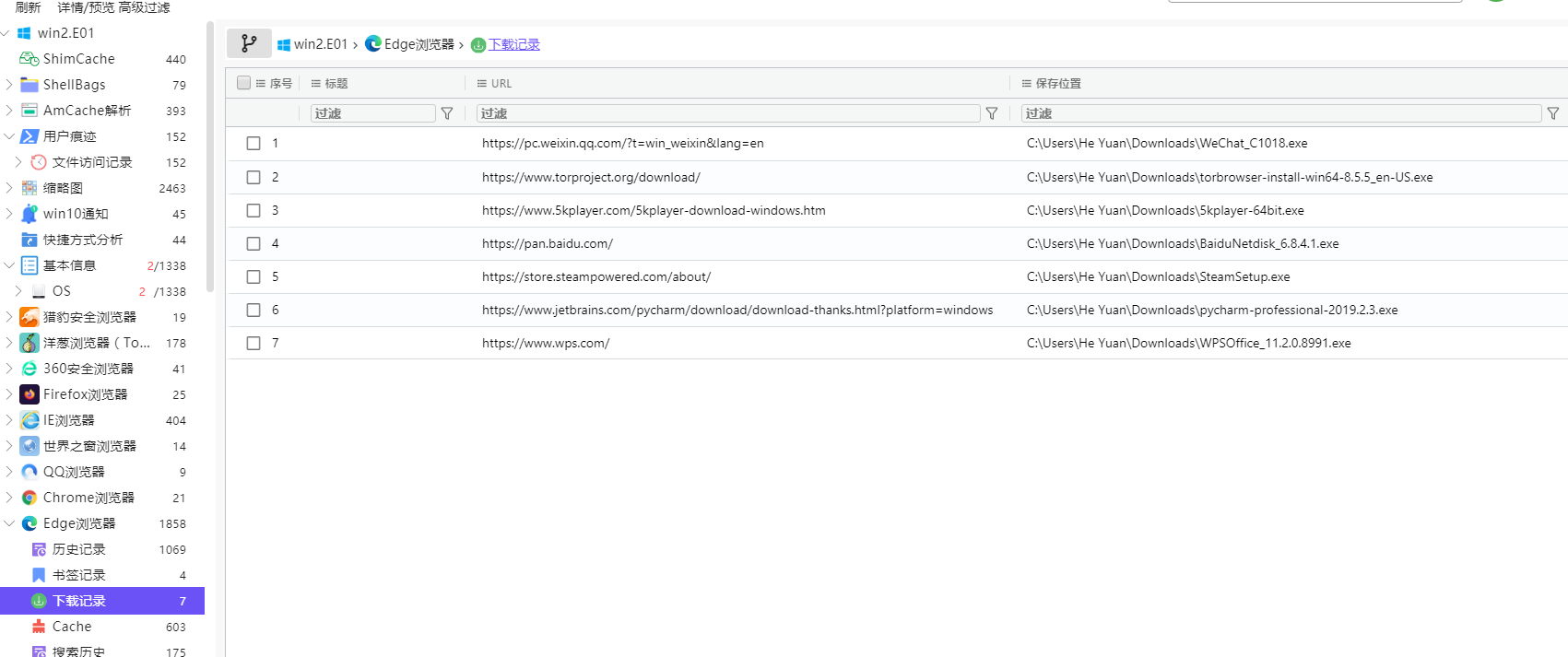Screen dimensions: 1568x657
Task: Click the win10通知 bell icon
Action: click(29, 214)
